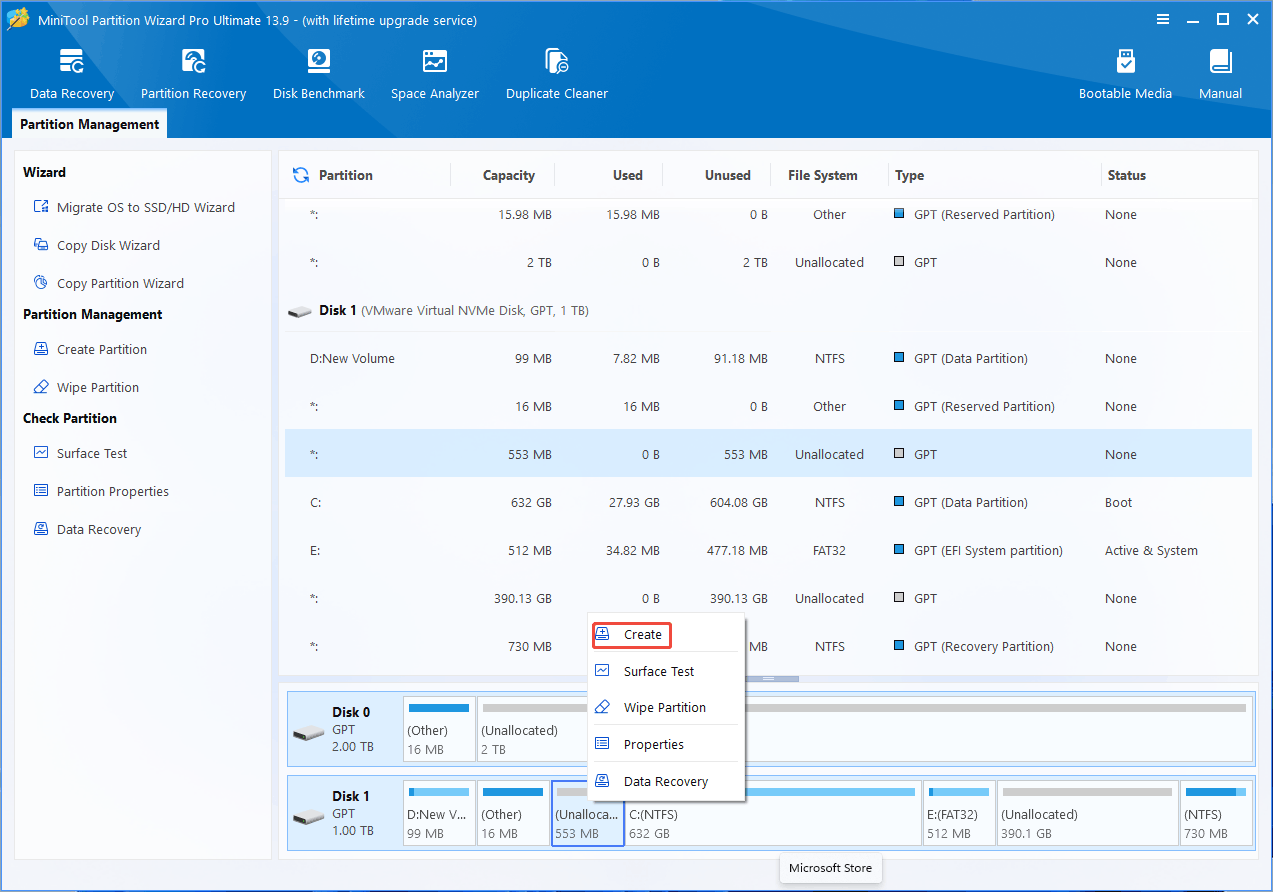Select the Disk 0 Unallocated 2 TB block

click(865, 730)
